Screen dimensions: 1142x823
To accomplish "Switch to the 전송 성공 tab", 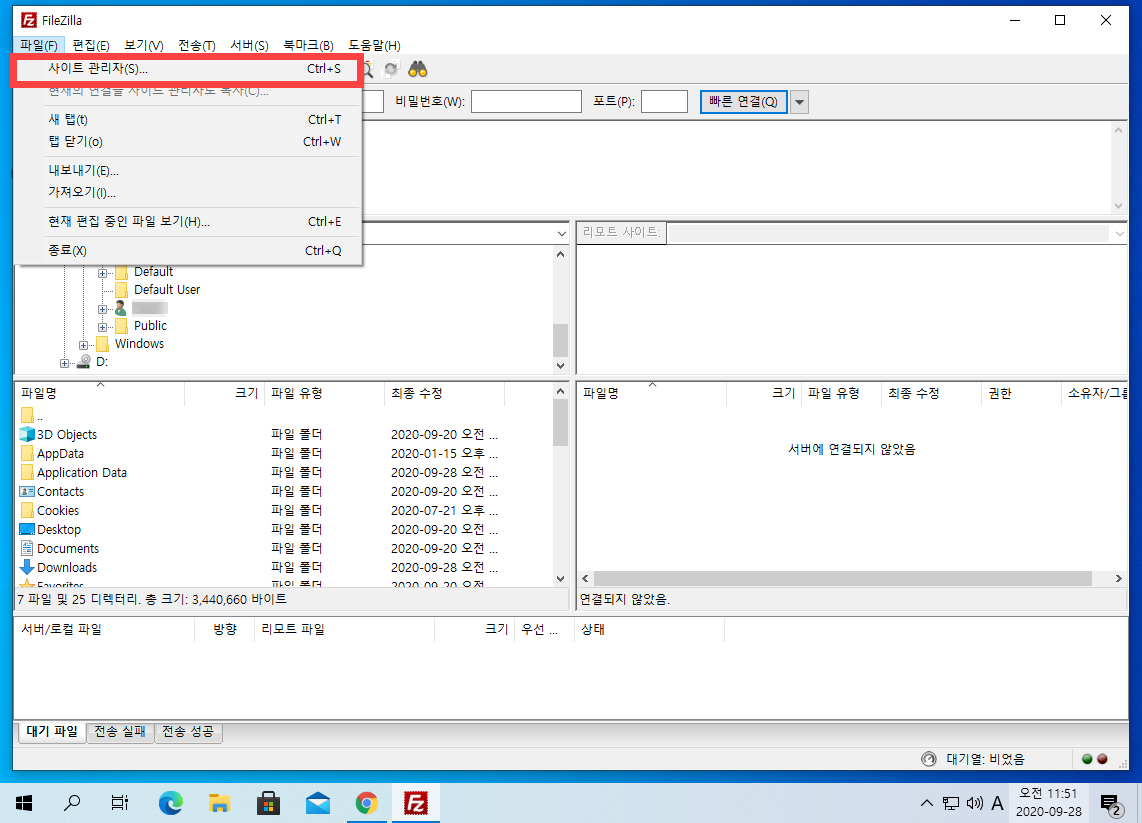I will (189, 731).
